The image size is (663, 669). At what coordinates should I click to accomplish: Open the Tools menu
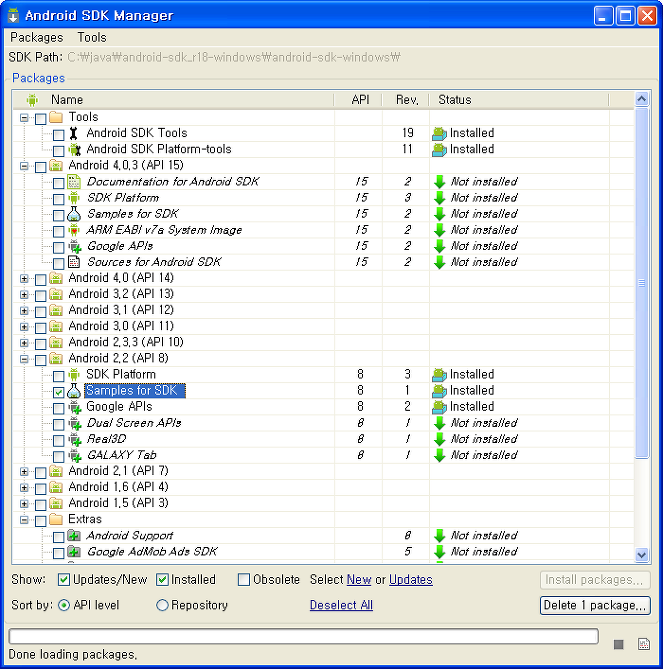tap(92, 38)
